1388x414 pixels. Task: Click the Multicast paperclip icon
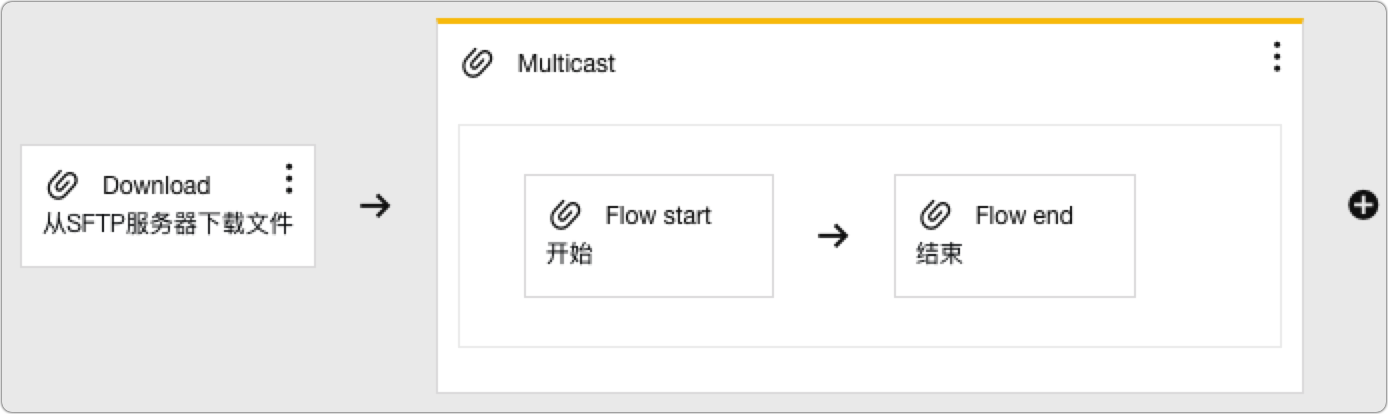click(477, 63)
